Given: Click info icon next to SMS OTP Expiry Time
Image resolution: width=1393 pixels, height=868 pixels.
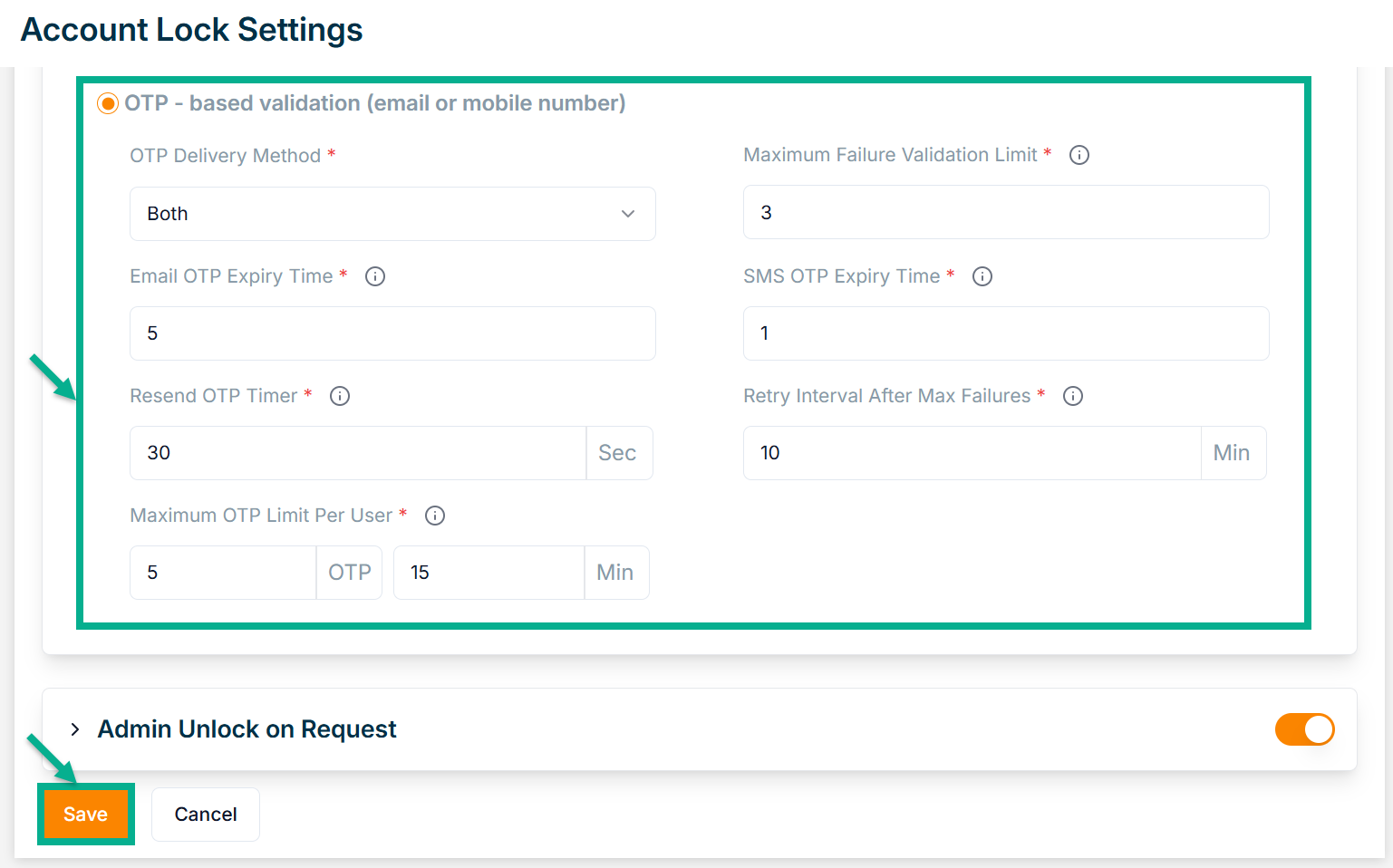Looking at the screenshot, I should click(x=982, y=276).
